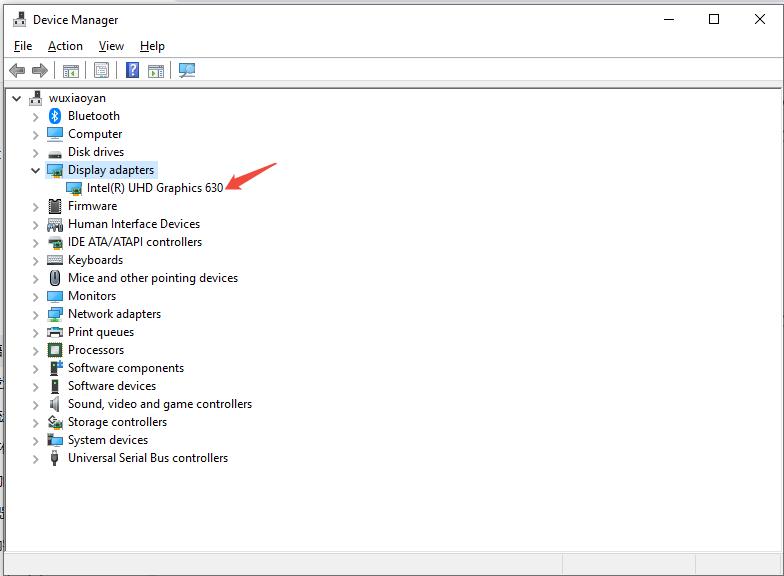Click Scan for hardware changes monitor icon

pyautogui.click(x=187, y=71)
